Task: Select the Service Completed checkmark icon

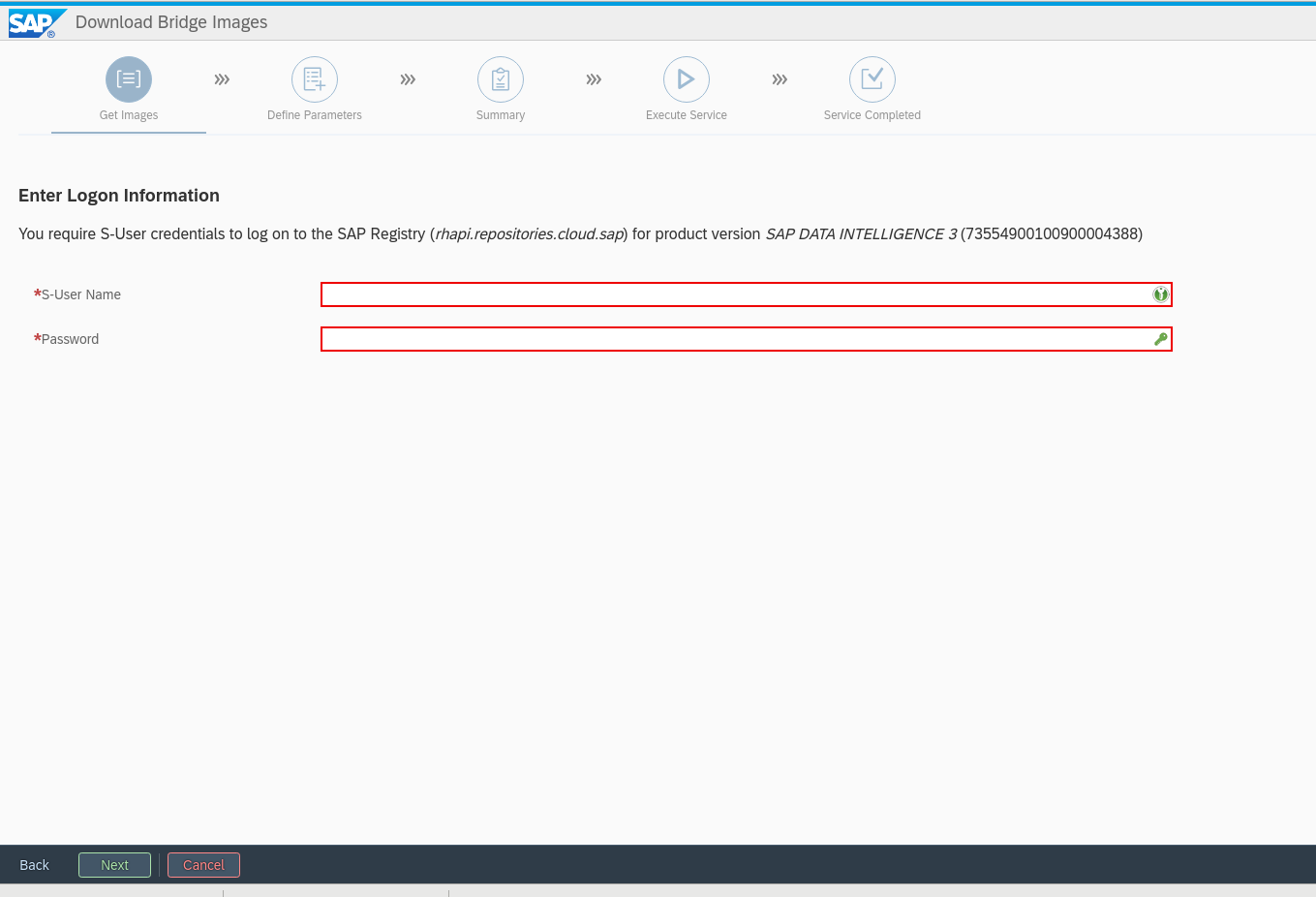Action: [x=872, y=79]
